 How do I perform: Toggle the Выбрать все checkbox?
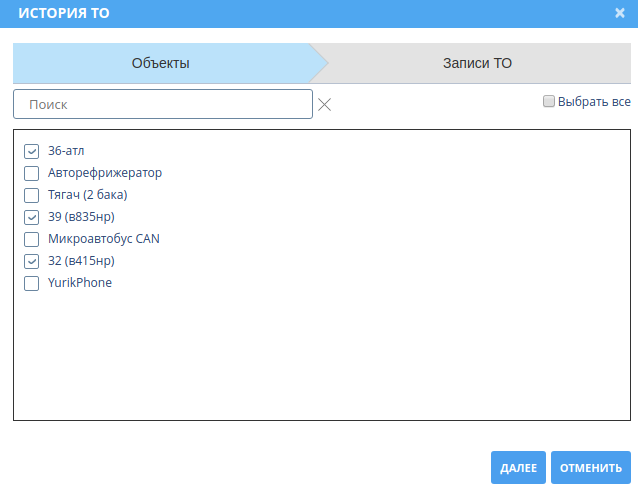(x=548, y=101)
